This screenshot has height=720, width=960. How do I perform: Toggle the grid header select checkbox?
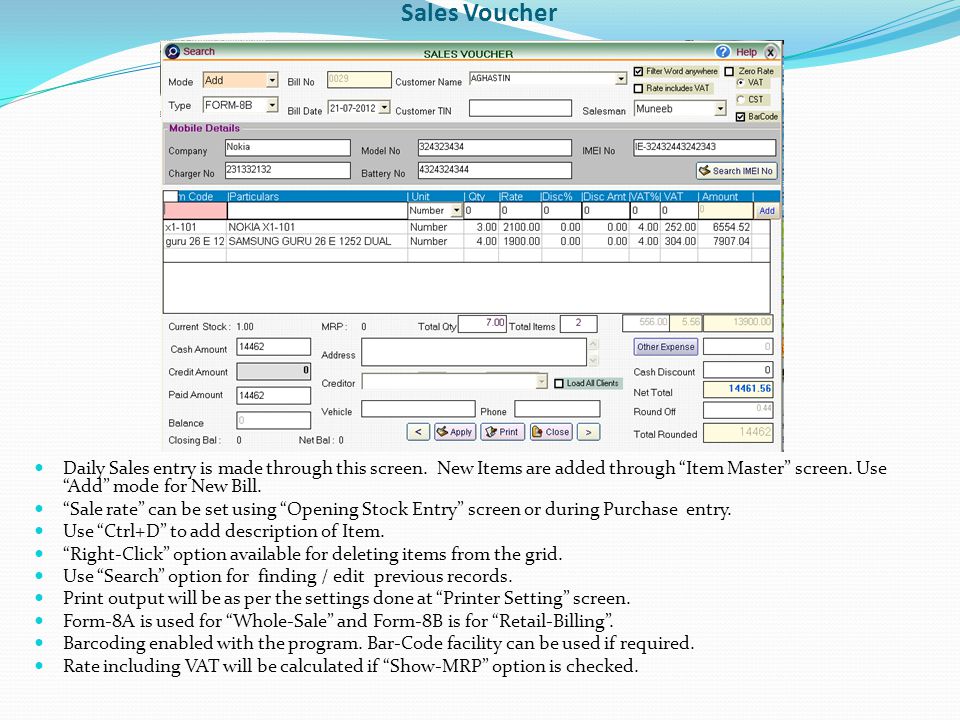tap(171, 197)
